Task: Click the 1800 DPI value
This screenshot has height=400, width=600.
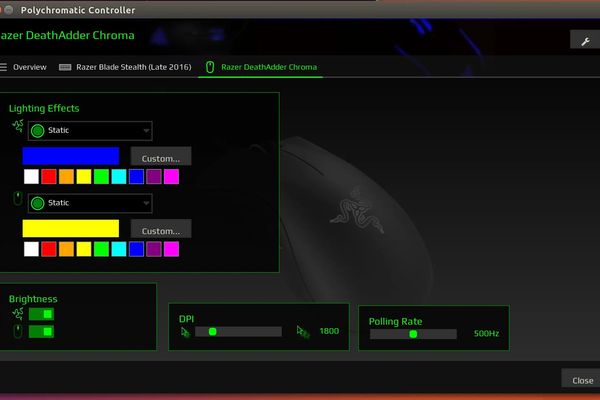Action: [329, 331]
